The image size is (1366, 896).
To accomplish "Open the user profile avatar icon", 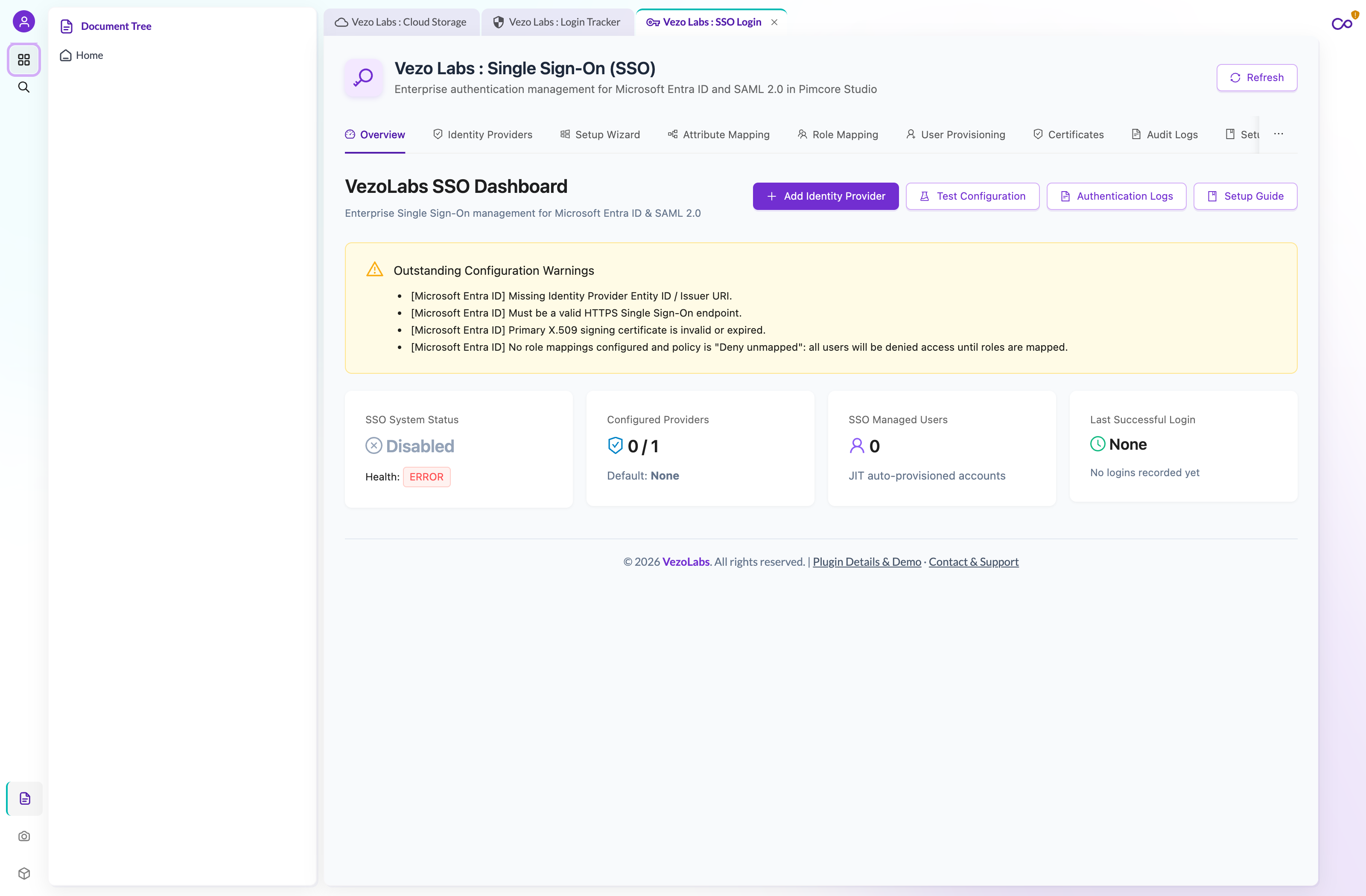I will (x=23, y=22).
